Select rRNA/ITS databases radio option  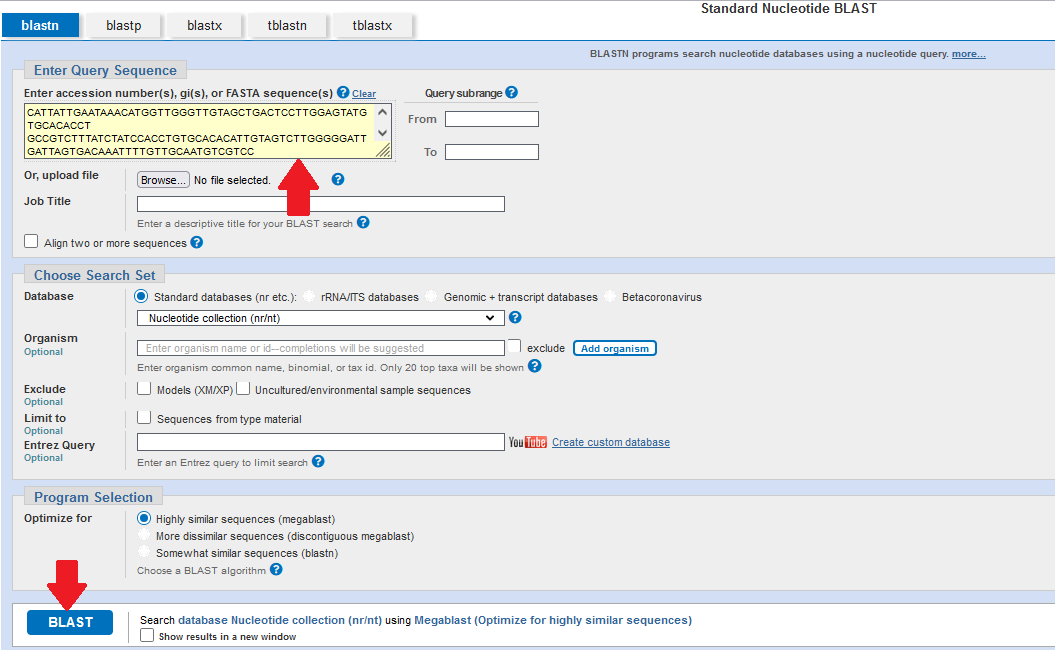tap(309, 296)
